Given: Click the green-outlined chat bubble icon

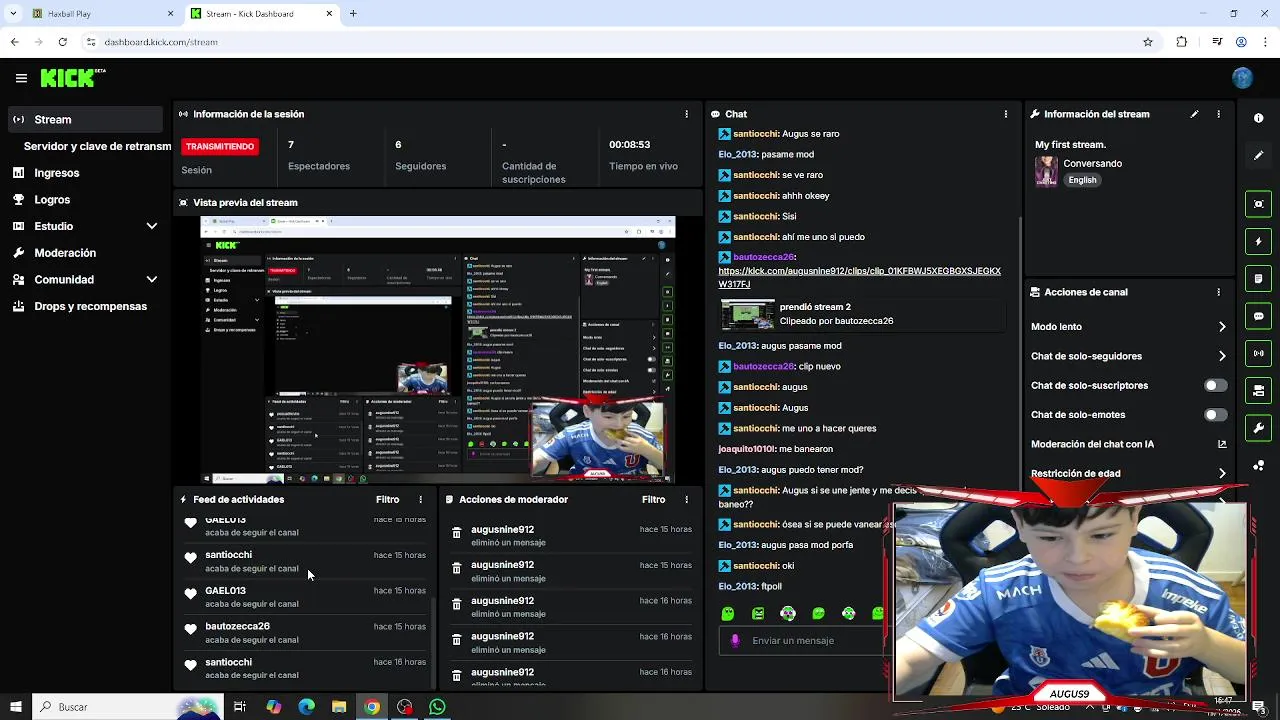Looking at the screenshot, I should click(1258, 316).
